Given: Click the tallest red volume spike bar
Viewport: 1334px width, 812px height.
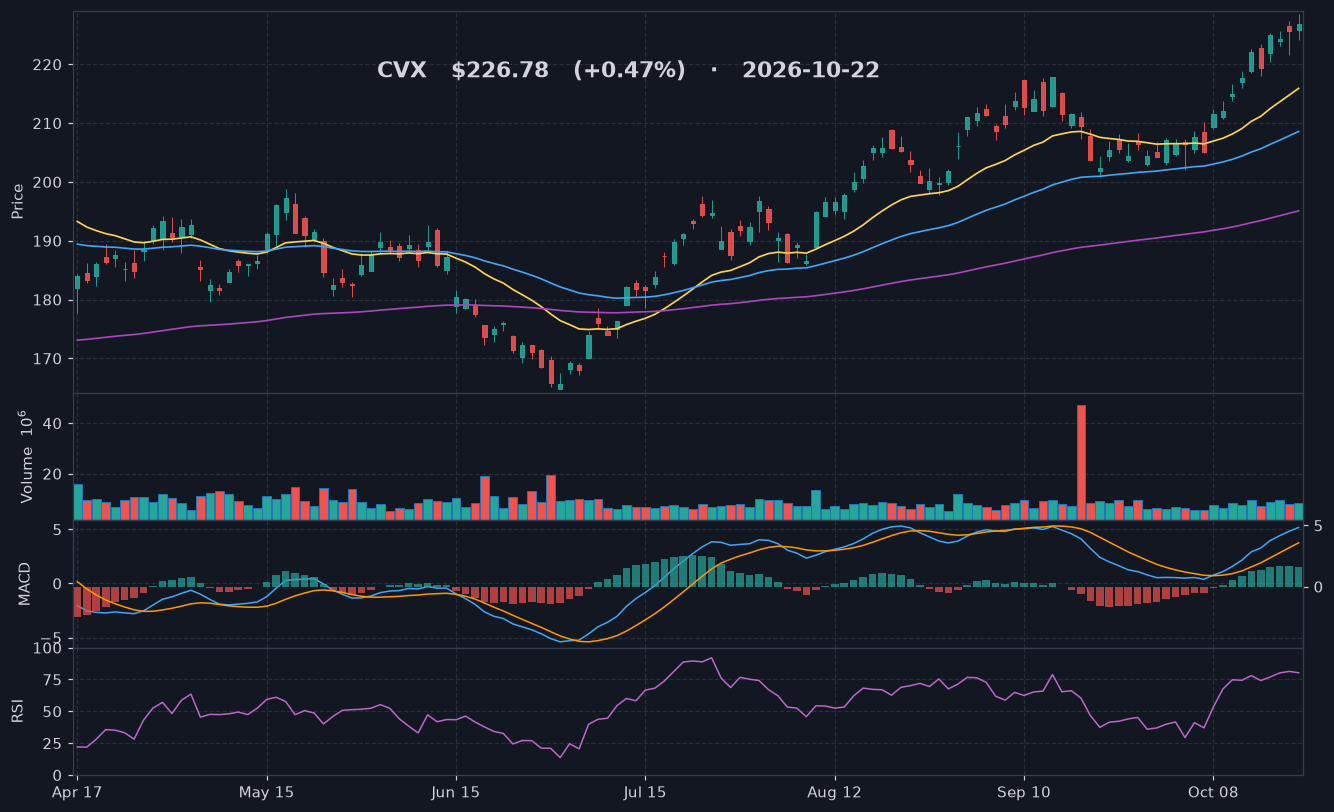Looking at the screenshot, I should point(1081,462).
